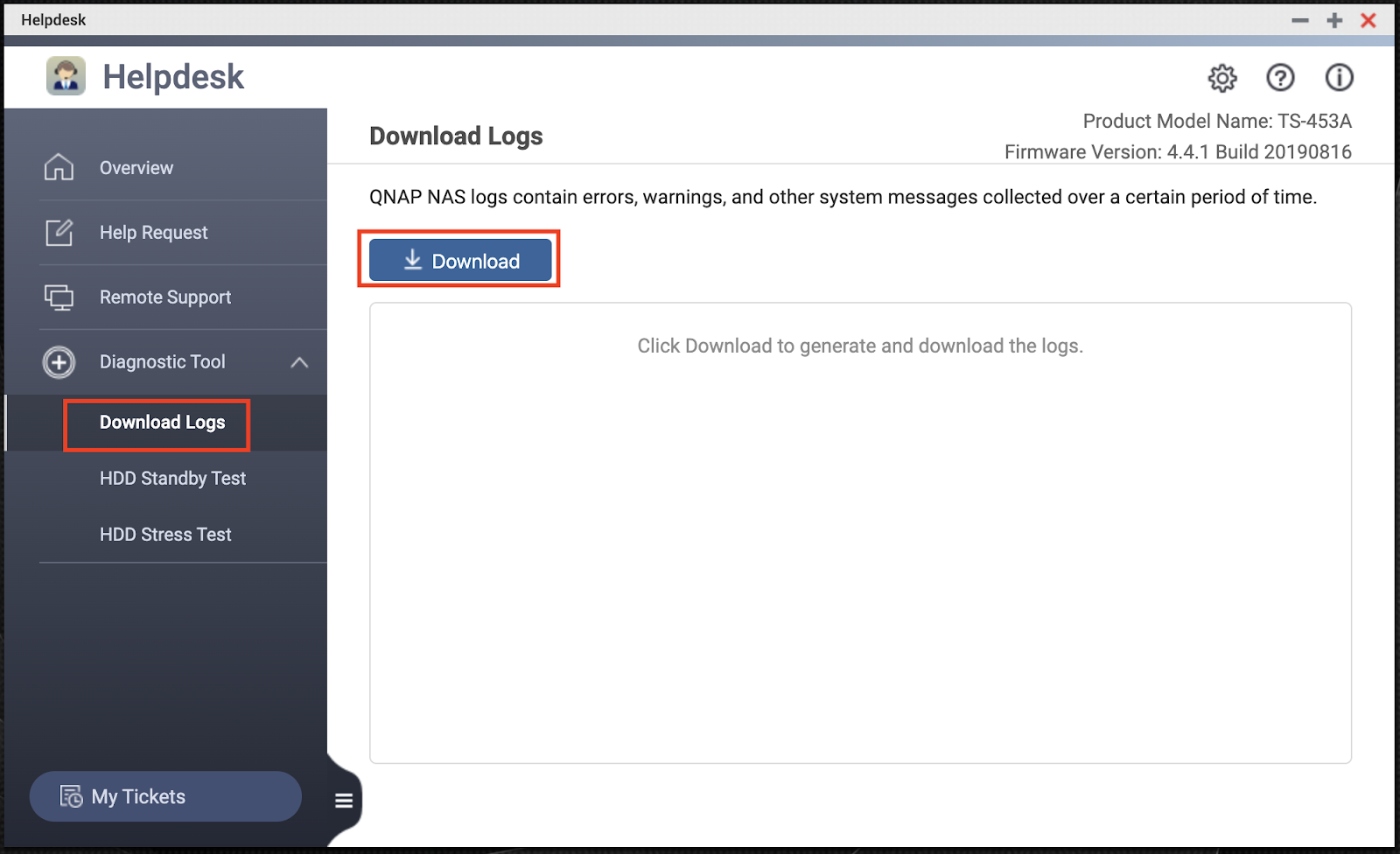Click the Help Request pencil icon
The height and width of the screenshot is (854, 1400).
tap(59, 233)
